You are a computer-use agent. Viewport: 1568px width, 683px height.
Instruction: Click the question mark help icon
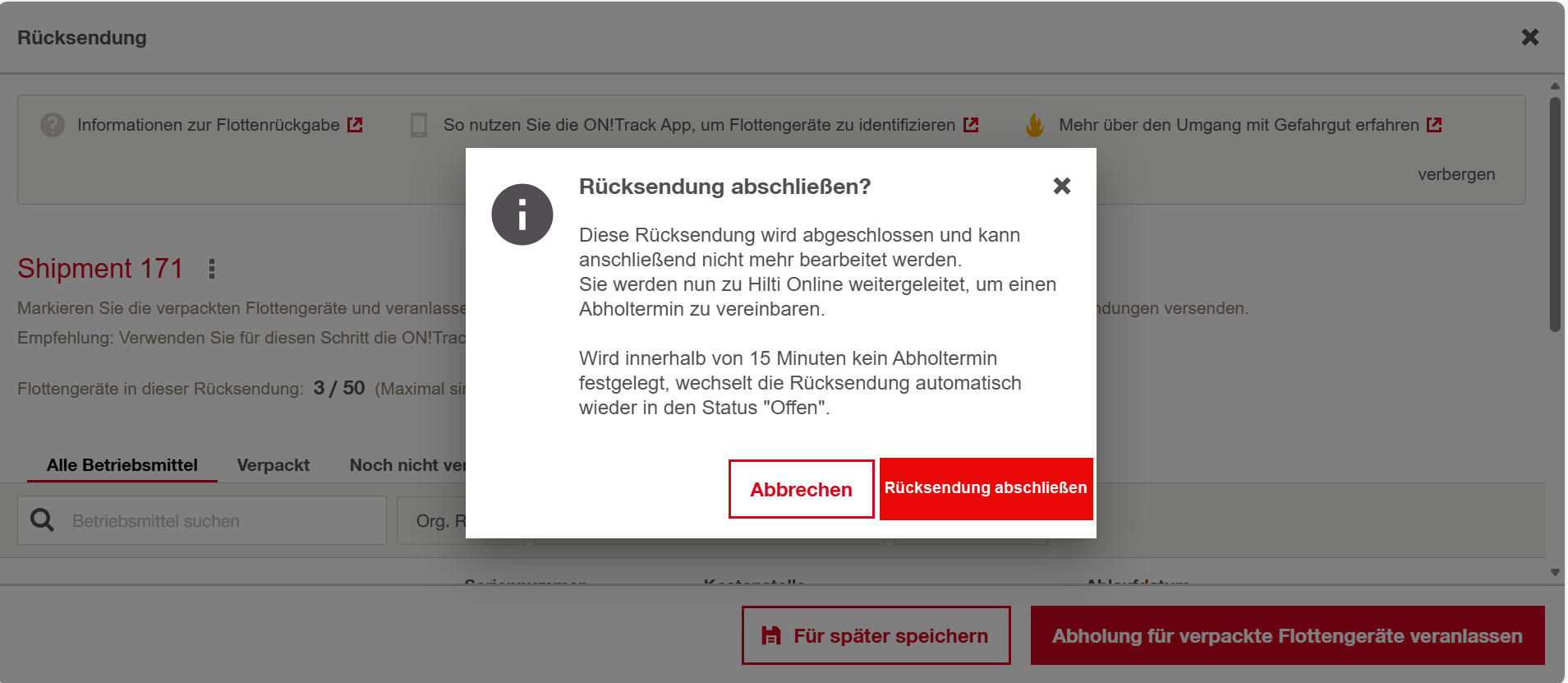[x=53, y=125]
